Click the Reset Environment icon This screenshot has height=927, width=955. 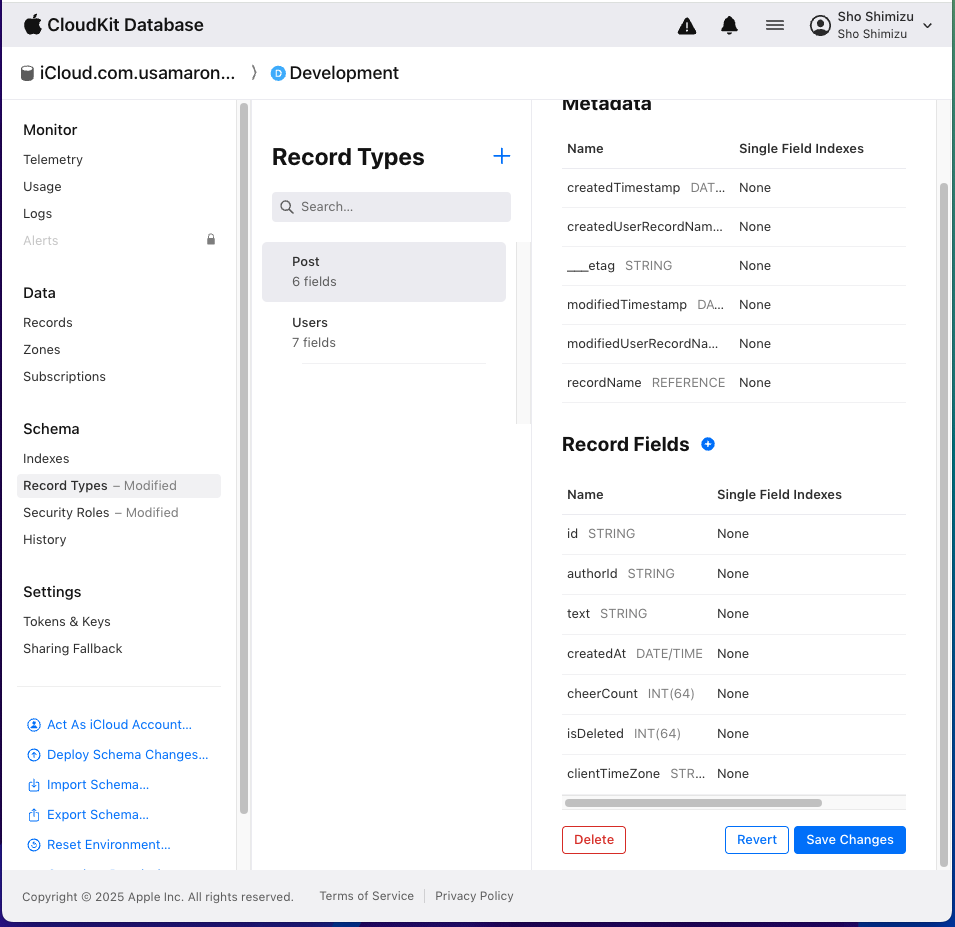(x=34, y=845)
